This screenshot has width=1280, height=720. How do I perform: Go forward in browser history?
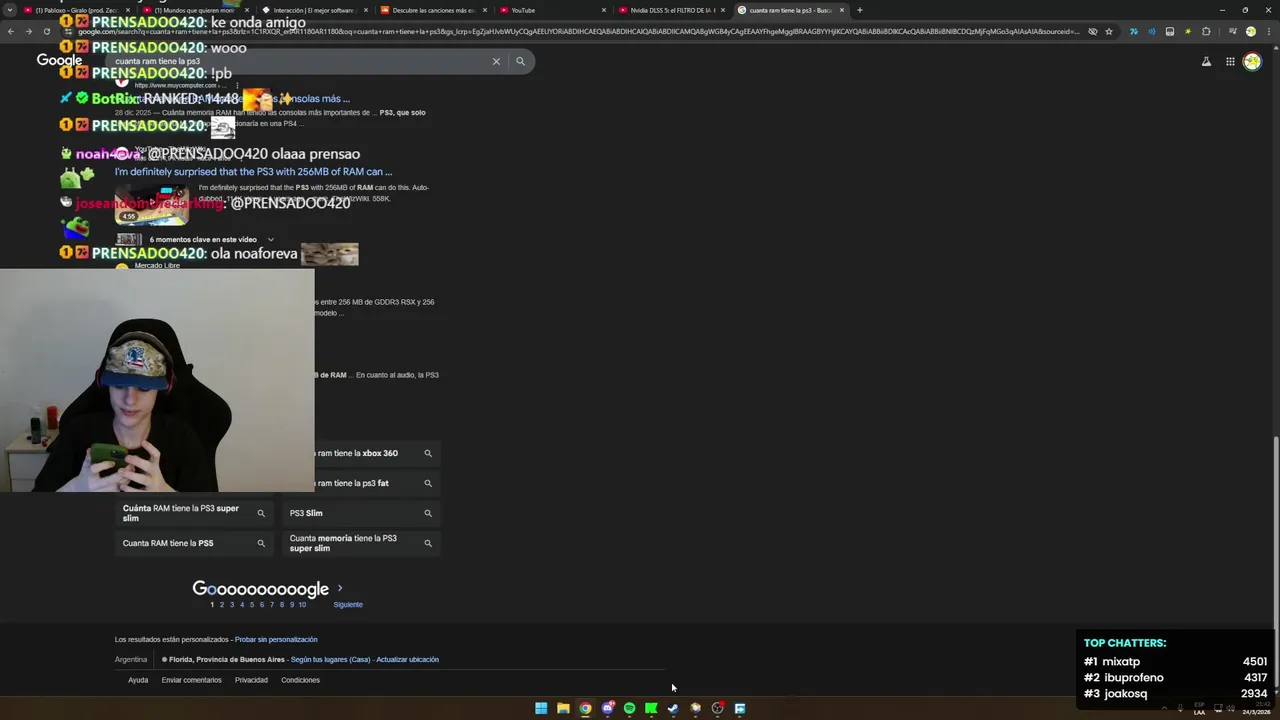[30, 31]
